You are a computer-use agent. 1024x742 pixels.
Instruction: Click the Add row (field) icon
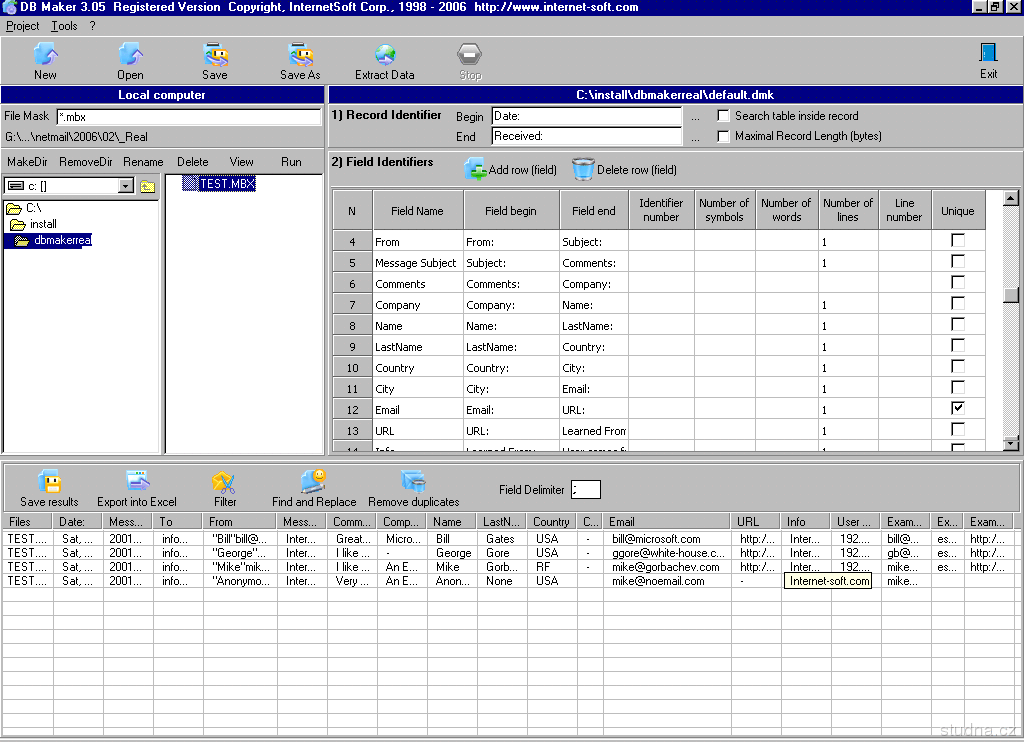(476, 169)
